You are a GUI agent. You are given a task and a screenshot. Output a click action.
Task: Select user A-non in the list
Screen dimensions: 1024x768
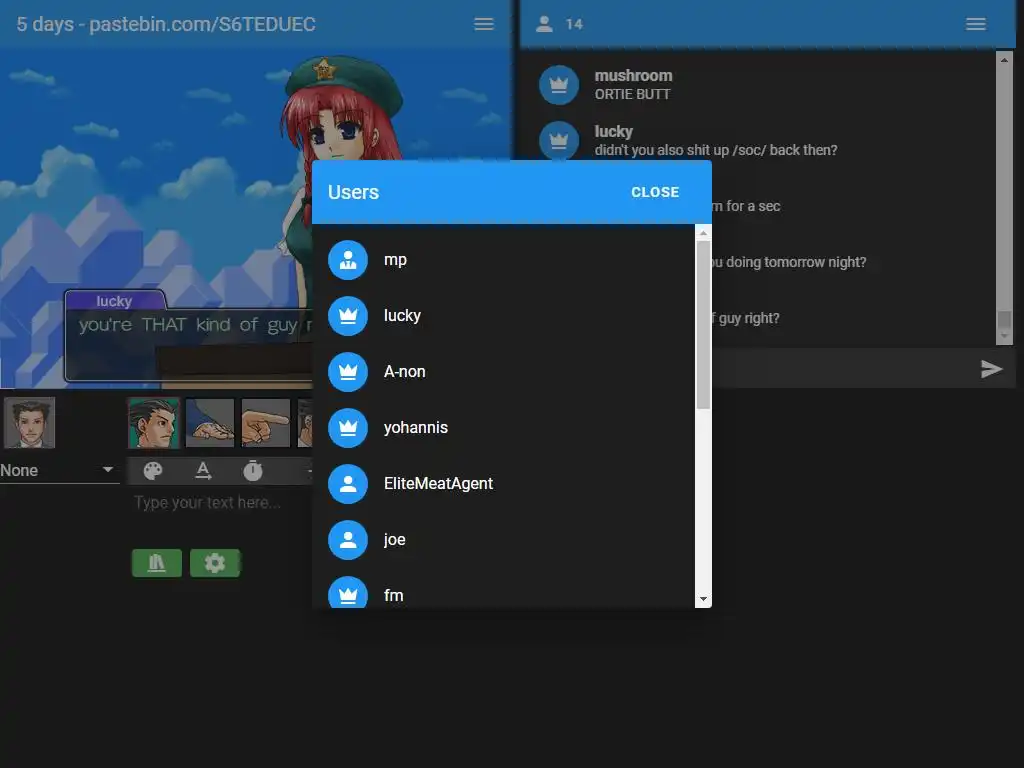click(x=504, y=372)
